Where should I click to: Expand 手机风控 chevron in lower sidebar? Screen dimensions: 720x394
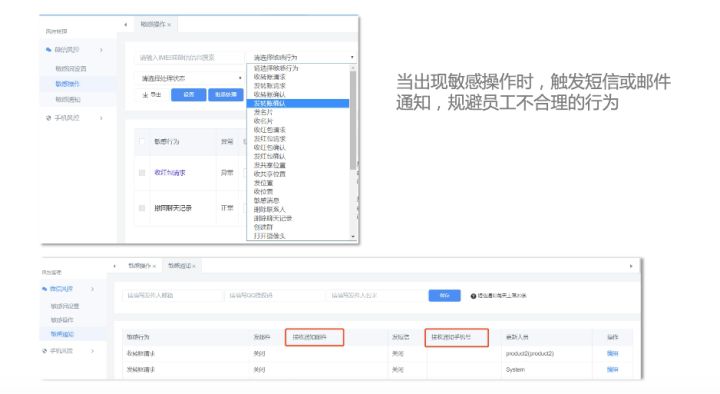[93, 351]
